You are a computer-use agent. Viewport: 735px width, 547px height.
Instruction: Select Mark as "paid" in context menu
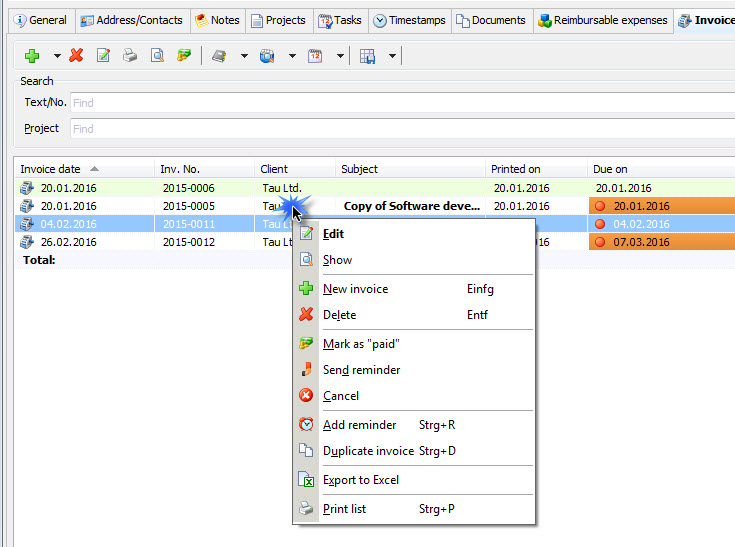point(361,344)
